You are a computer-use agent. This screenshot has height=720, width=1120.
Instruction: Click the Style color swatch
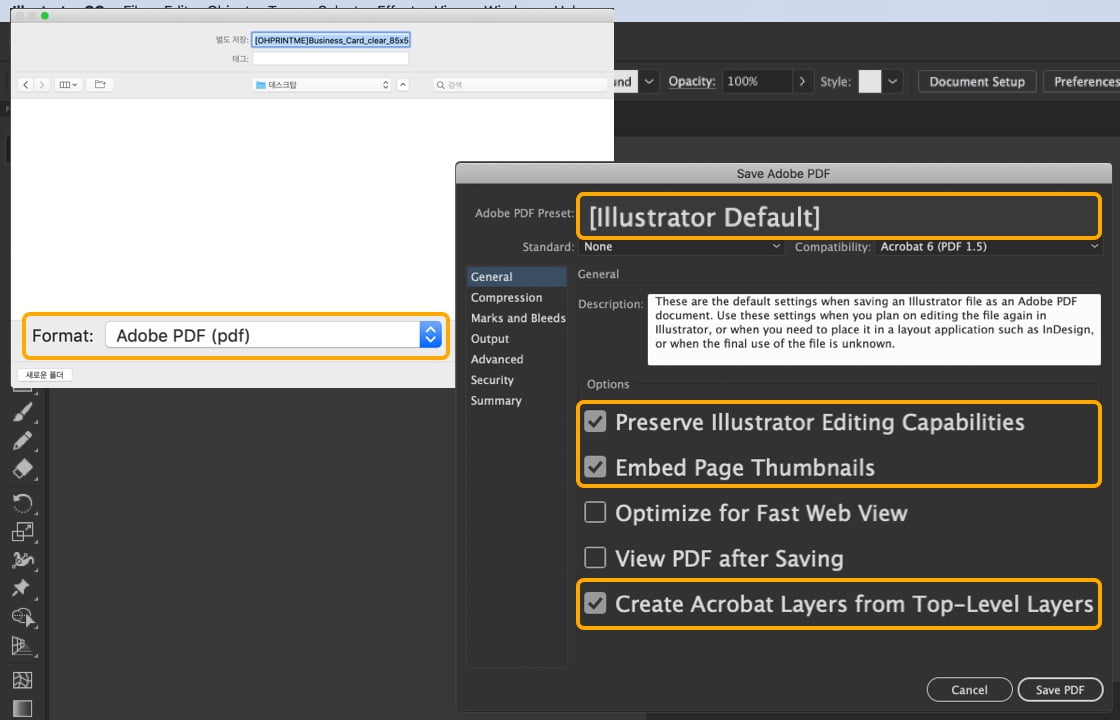coord(869,81)
